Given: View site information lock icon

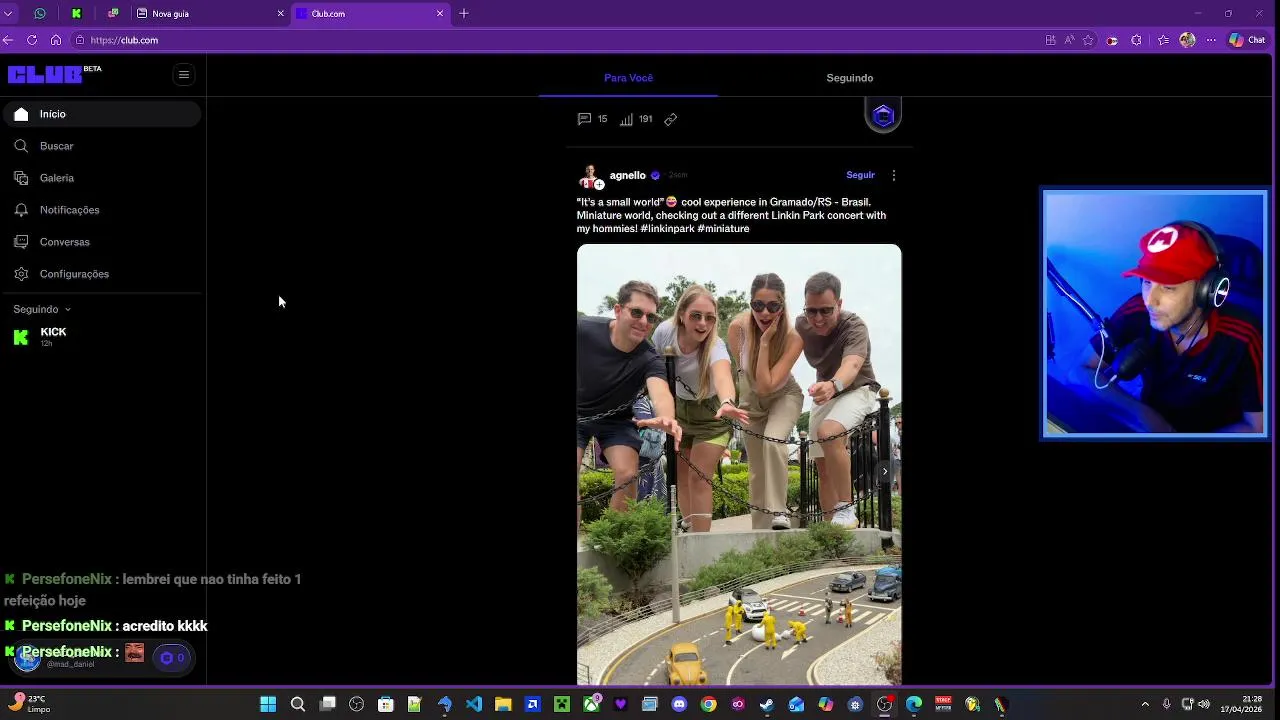Looking at the screenshot, I should (x=80, y=40).
